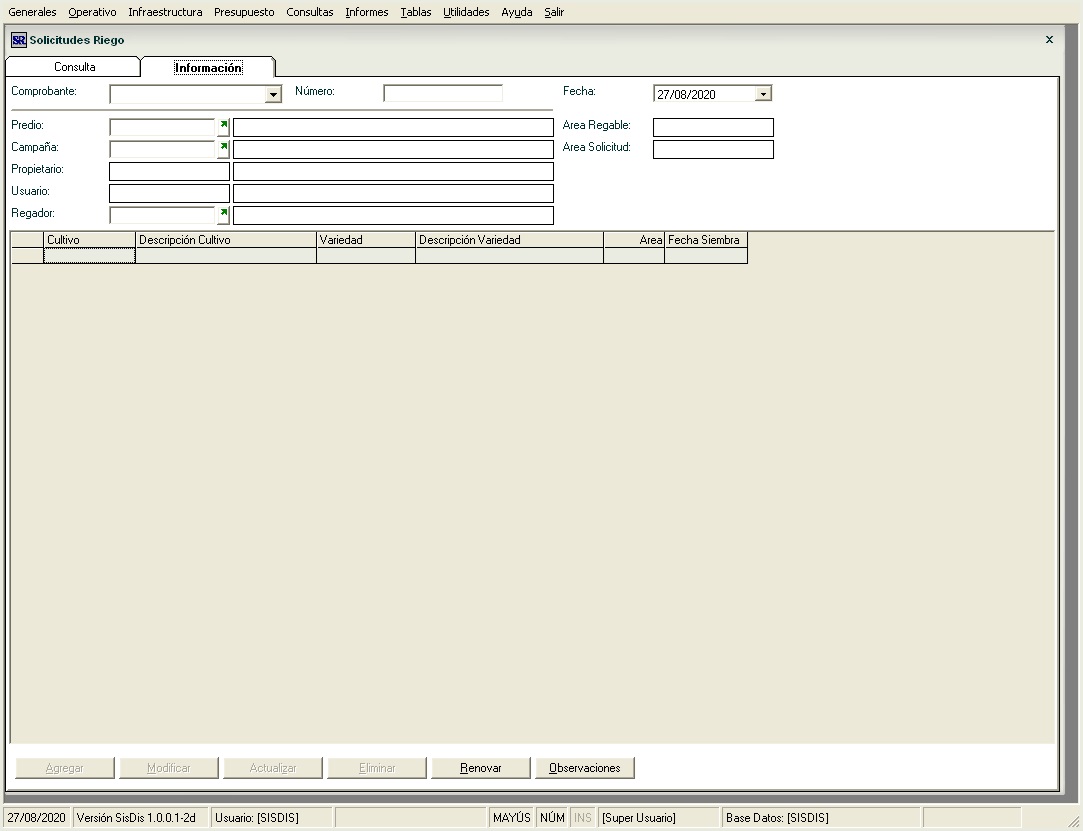Focus the Area Regable field

coord(713,127)
